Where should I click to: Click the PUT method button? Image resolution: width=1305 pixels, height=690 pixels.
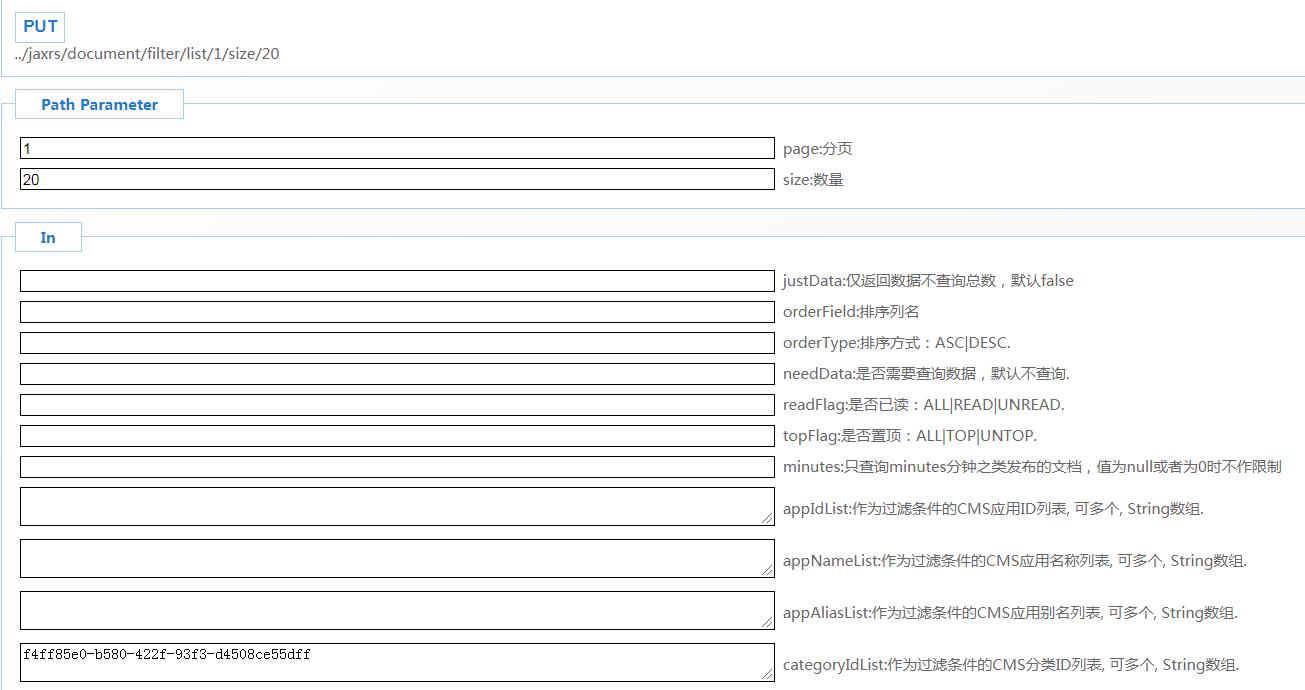pyautogui.click(x=41, y=27)
